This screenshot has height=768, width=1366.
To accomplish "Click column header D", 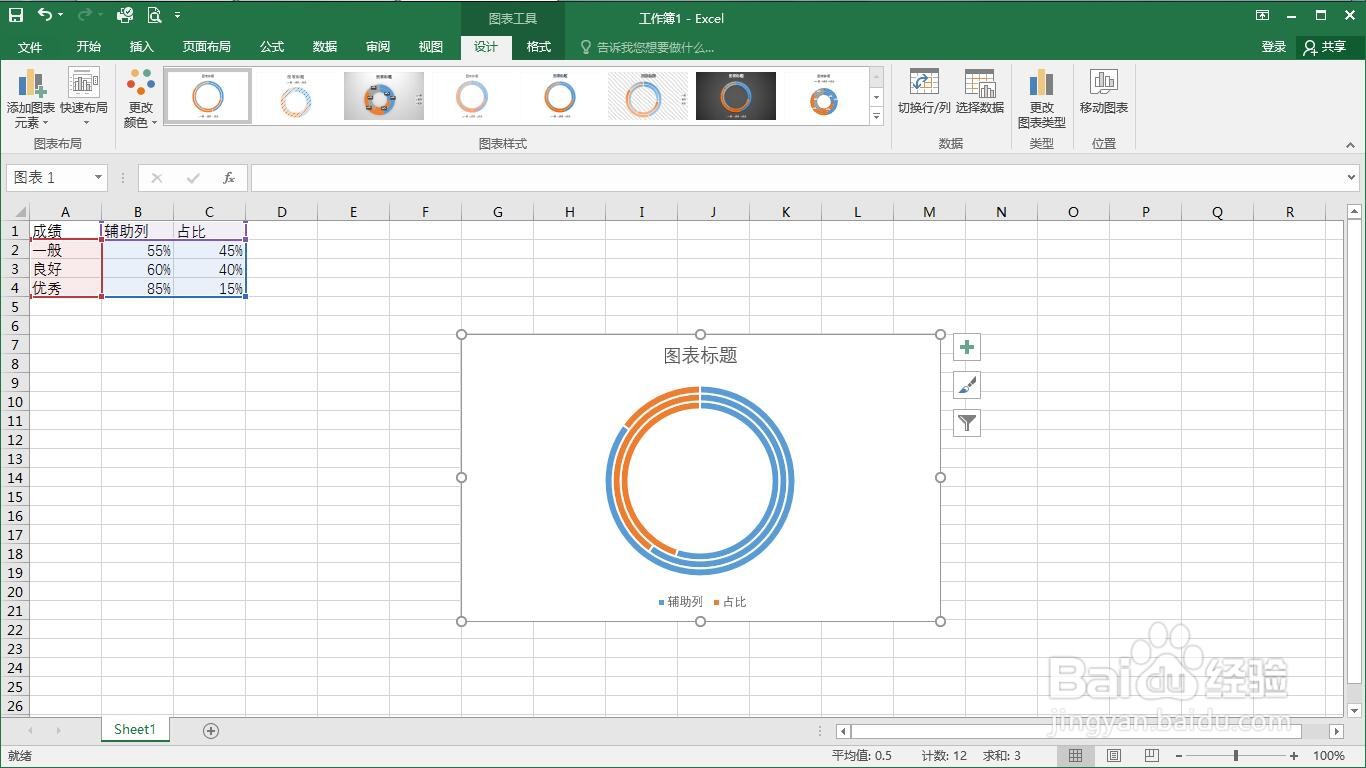I will pyautogui.click(x=282, y=212).
